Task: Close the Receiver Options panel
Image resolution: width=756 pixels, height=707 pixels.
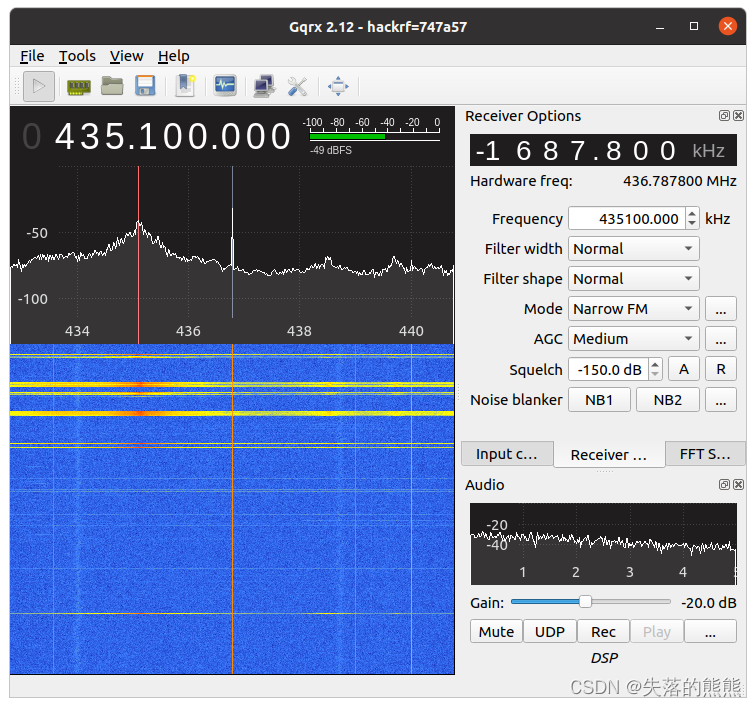Action: tap(738, 116)
